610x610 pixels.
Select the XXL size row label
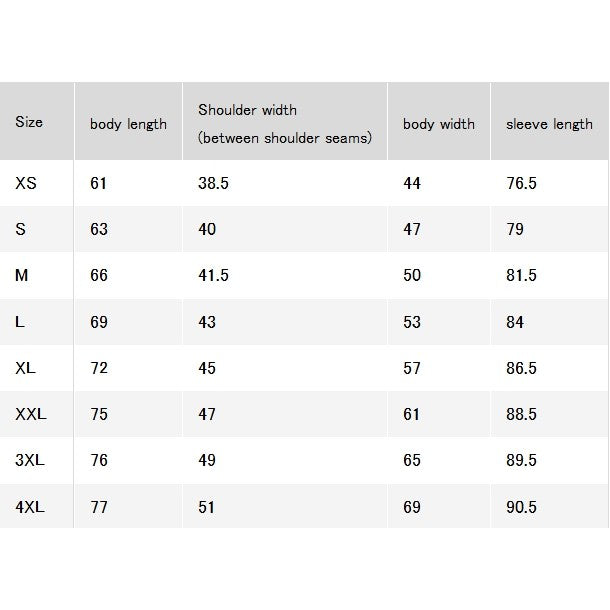[31, 414]
